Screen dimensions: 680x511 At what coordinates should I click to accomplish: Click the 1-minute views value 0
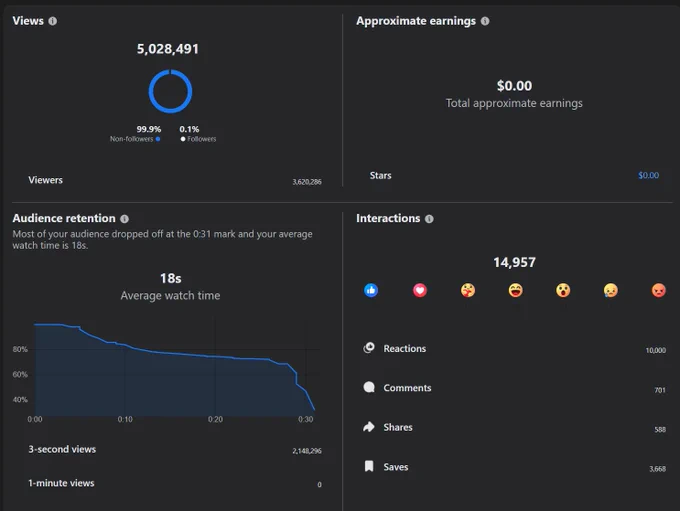click(320, 485)
